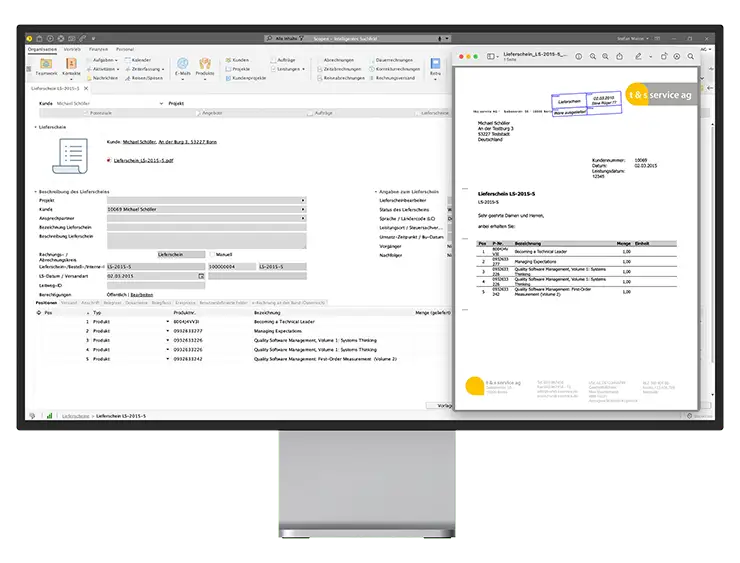The width and height of the screenshot is (740, 563).
Task: Click the calendar icon beside LS-Datum field
Action: (200, 275)
